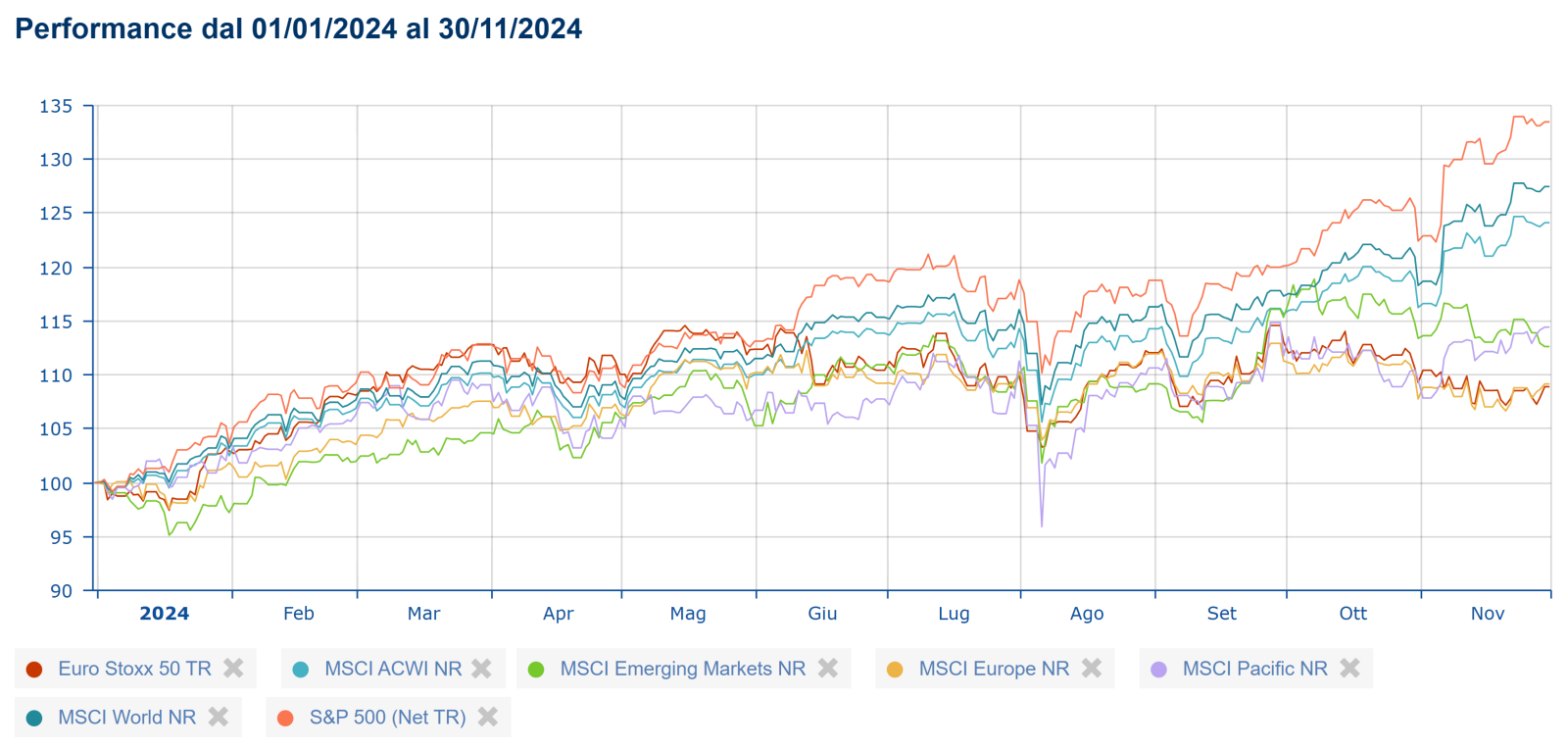Screen dimensions: 1568x748
Task: Click the purple MSCI Pacific NR dot
Action: tap(1159, 670)
